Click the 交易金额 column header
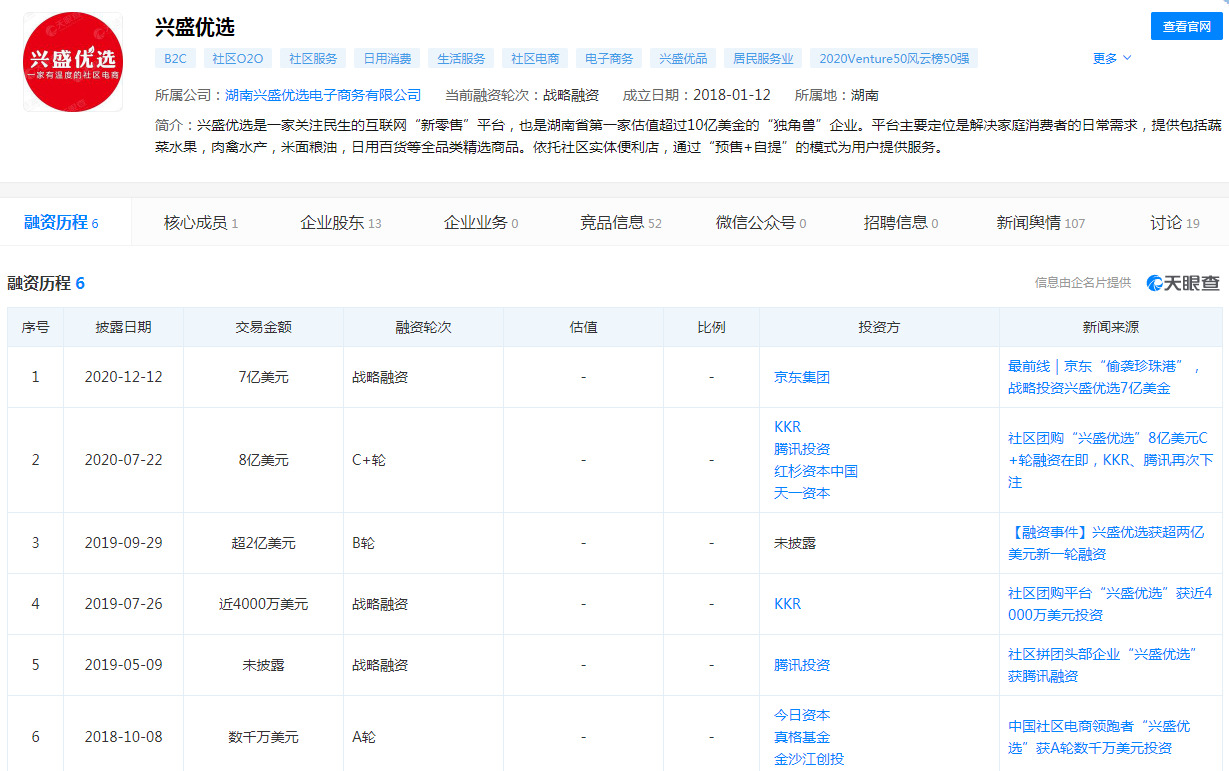1229x771 pixels. coord(263,327)
